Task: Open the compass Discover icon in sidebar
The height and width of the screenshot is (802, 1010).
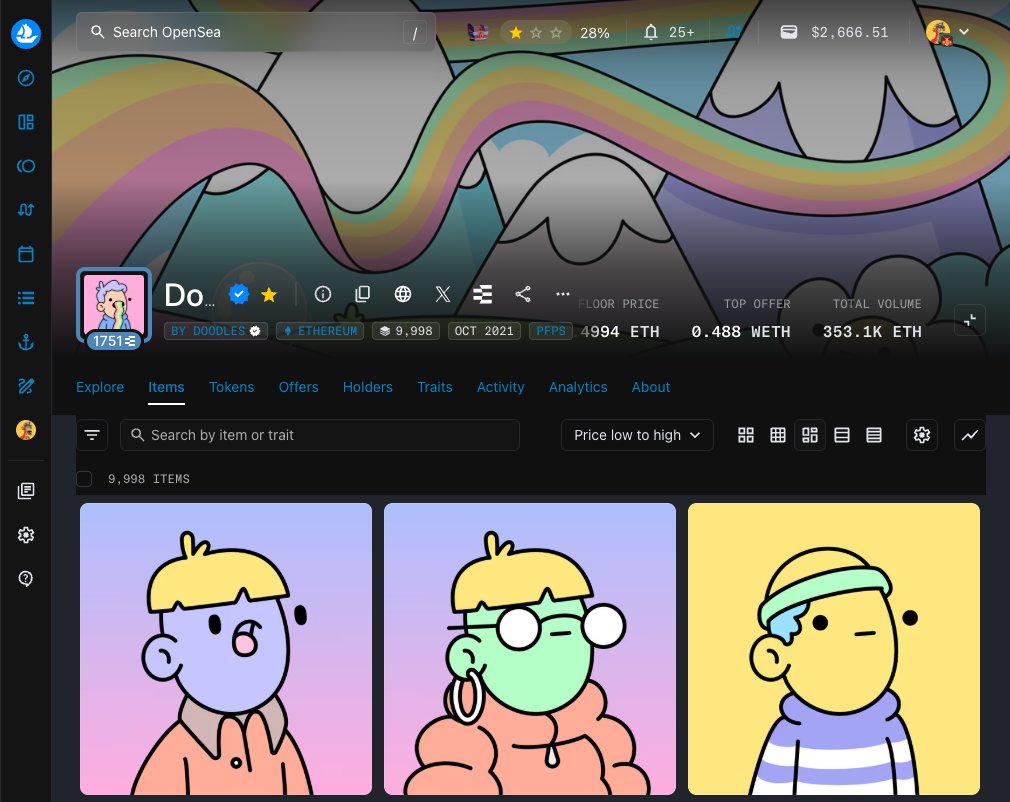Action: [26, 79]
